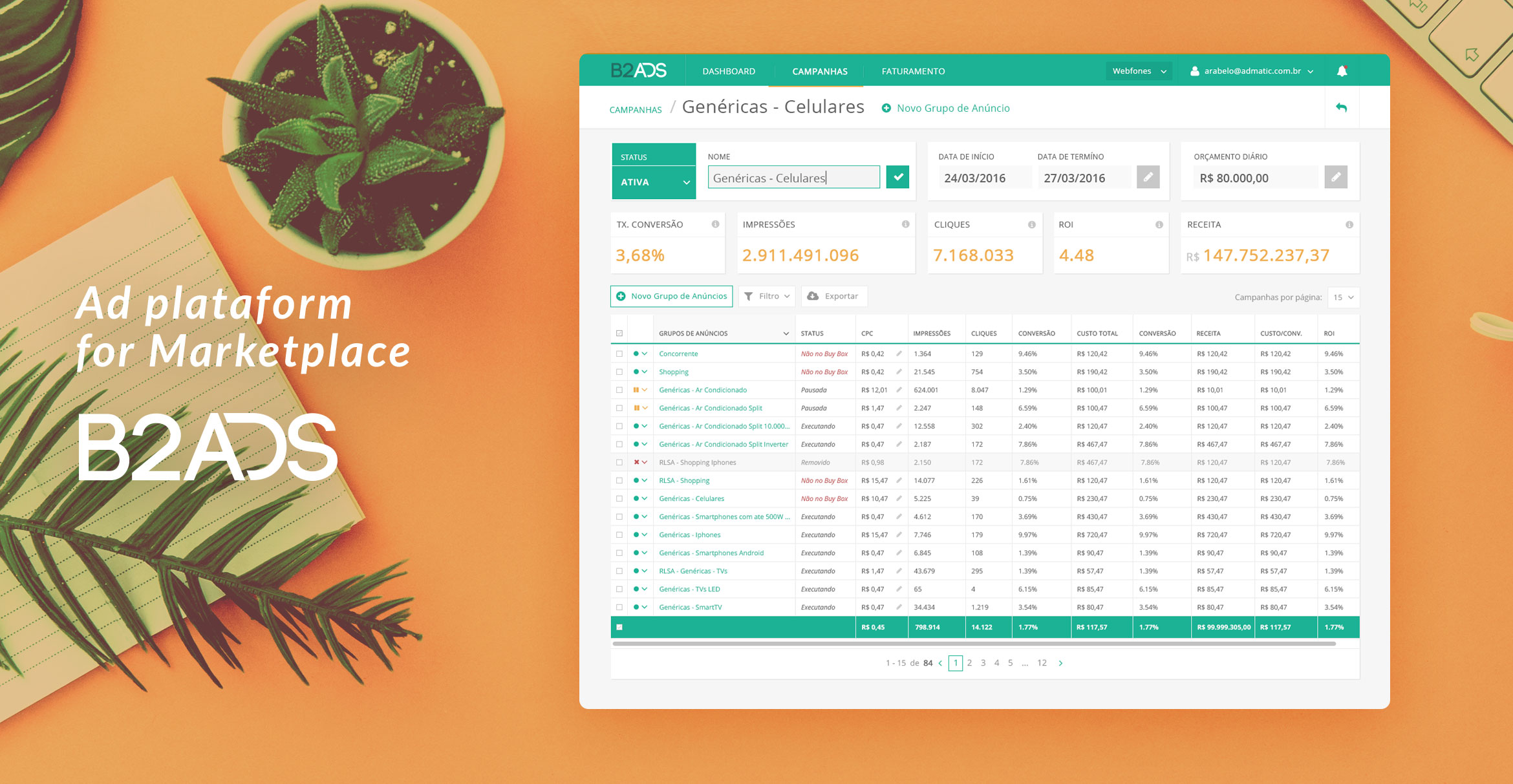Viewport: 1513px width, 784px height.
Task: Click the Exportar button
Action: (833, 296)
